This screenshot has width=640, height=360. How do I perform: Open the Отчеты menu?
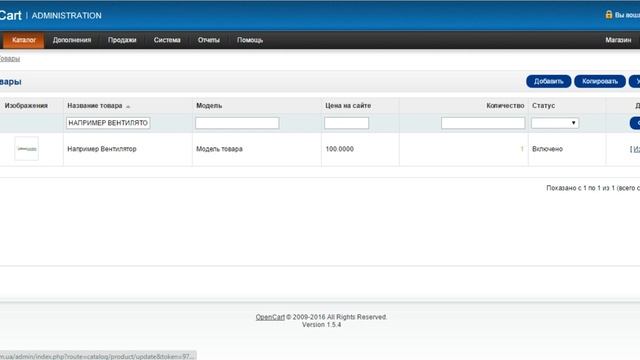209,40
